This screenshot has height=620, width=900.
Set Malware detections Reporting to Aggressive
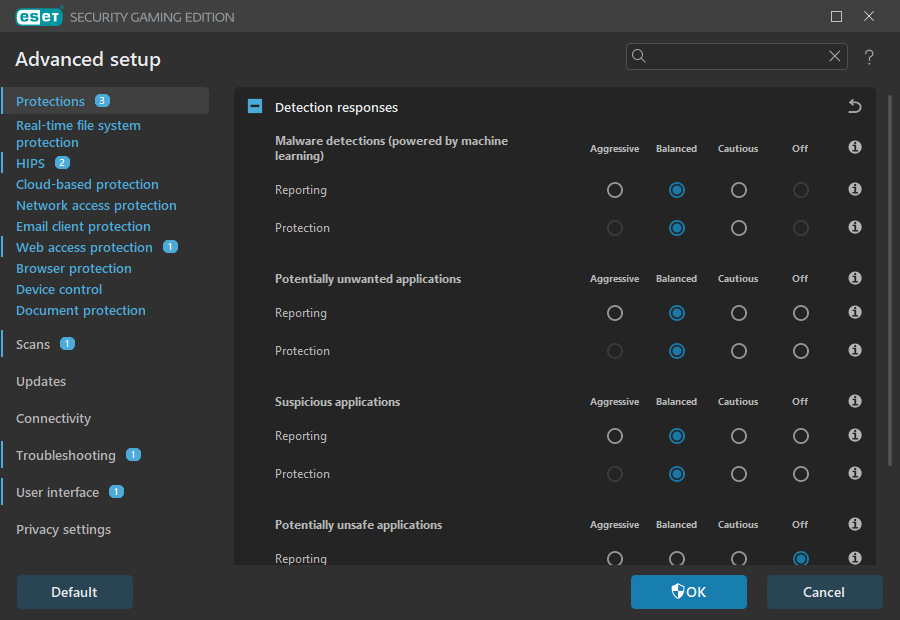[x=615, y=190]
